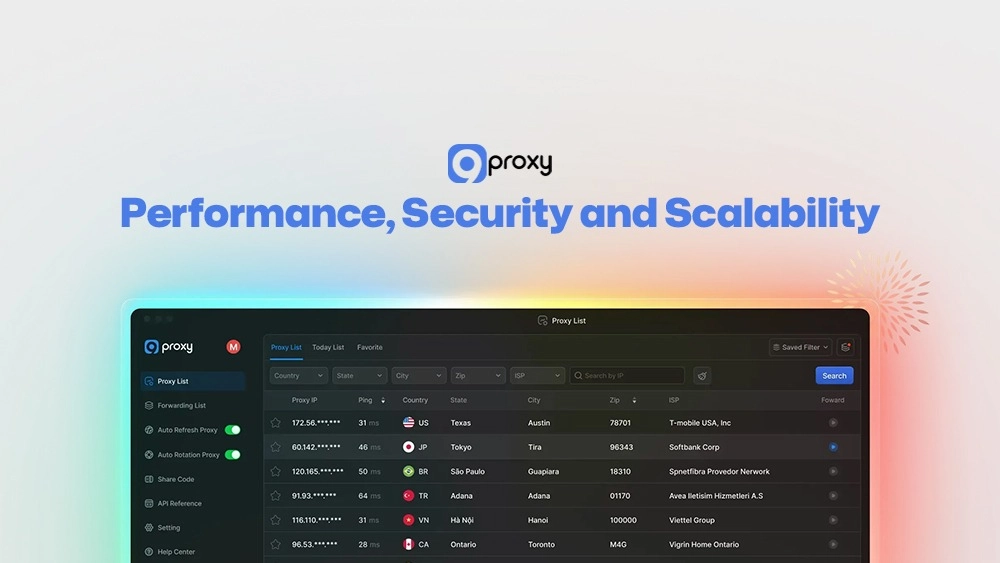
Task: Select IP 60.142.***.*** cell
Action: 316,447
